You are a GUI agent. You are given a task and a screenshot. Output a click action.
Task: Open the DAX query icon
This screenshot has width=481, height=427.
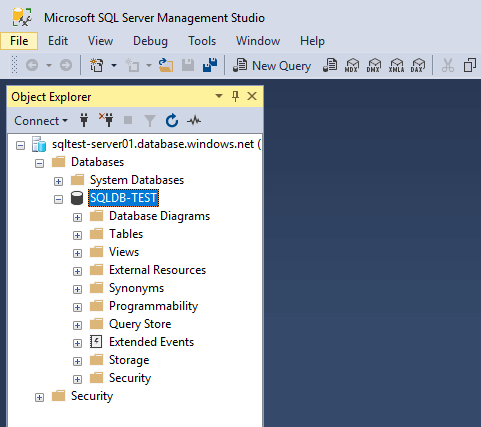pos(418,65)
